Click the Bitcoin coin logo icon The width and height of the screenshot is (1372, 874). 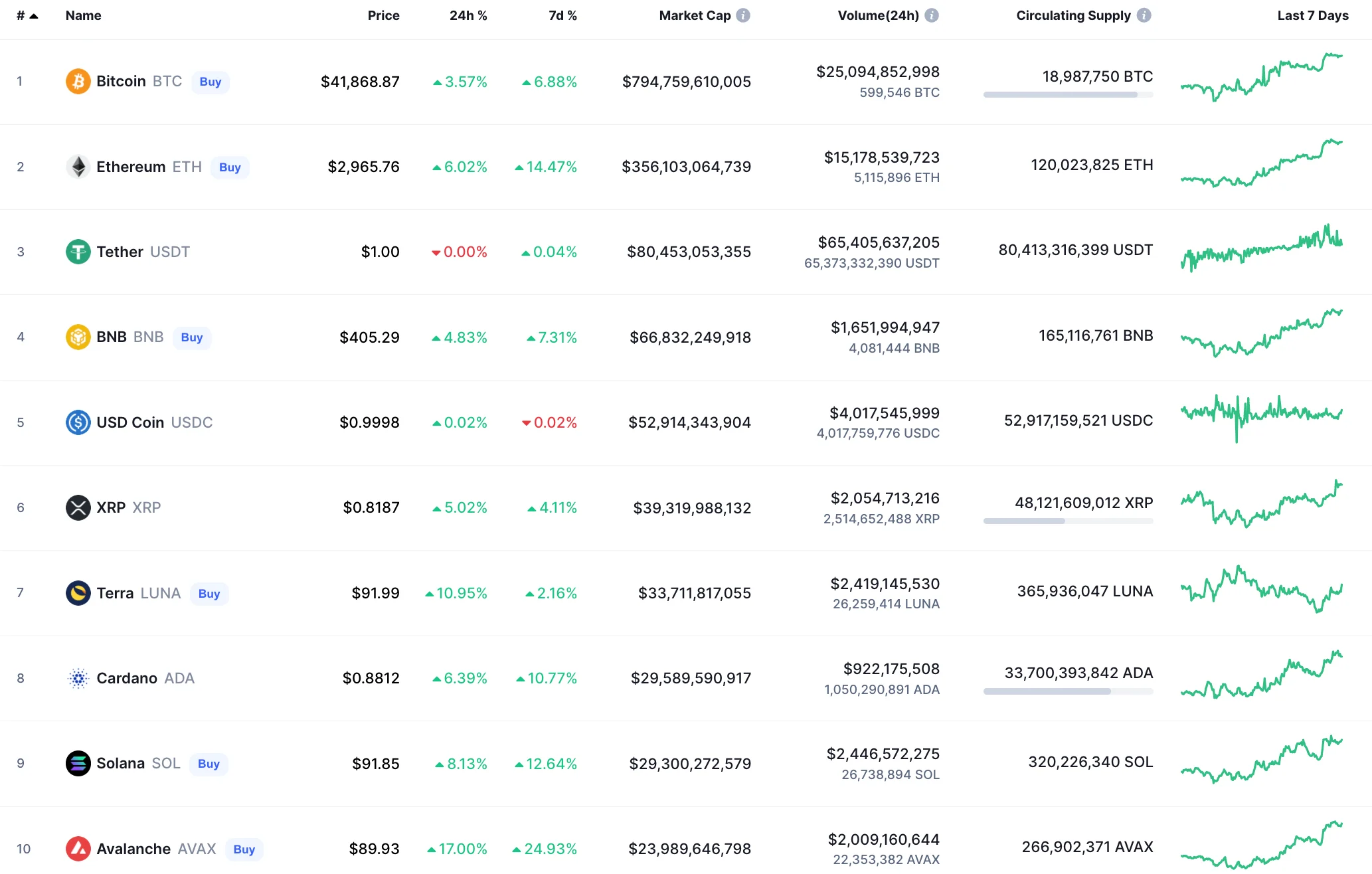click(78, 82)
